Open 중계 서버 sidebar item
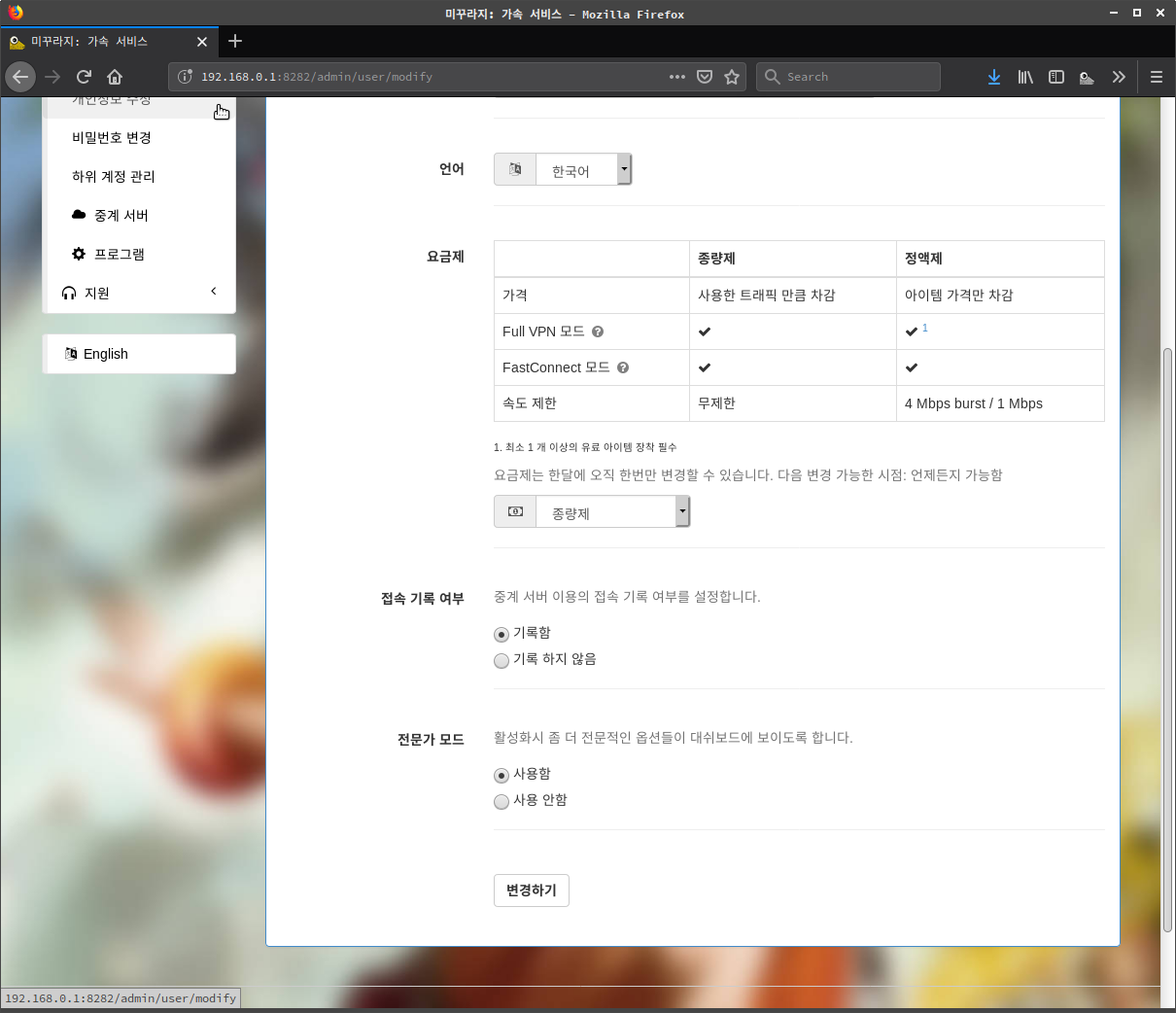Image resolution: width=1176 pixels, height=1013 pixels. (121, 215)
